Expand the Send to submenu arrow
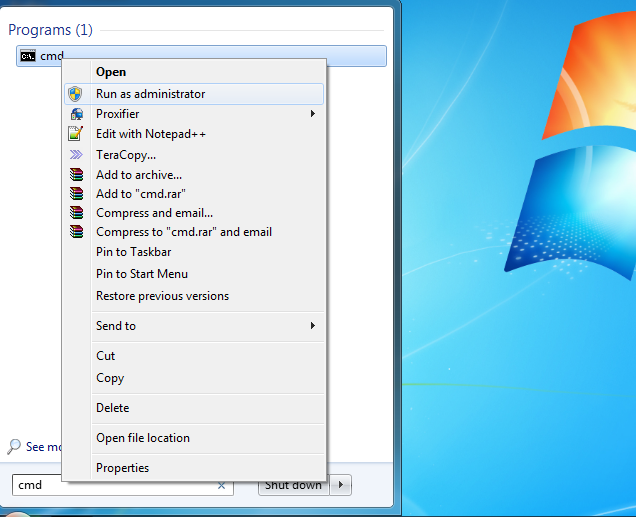This screenshot has height=517, width=636. [x=313, y=326]
